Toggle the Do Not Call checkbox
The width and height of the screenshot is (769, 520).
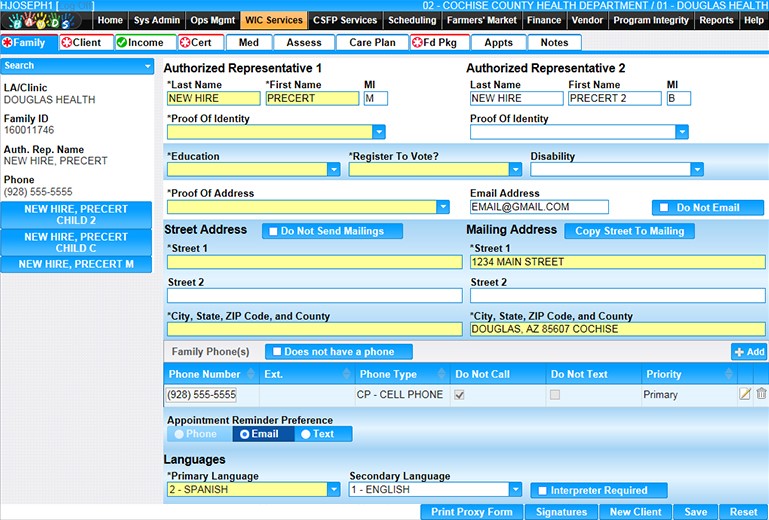pyautogui.click(x=459, y=395)
